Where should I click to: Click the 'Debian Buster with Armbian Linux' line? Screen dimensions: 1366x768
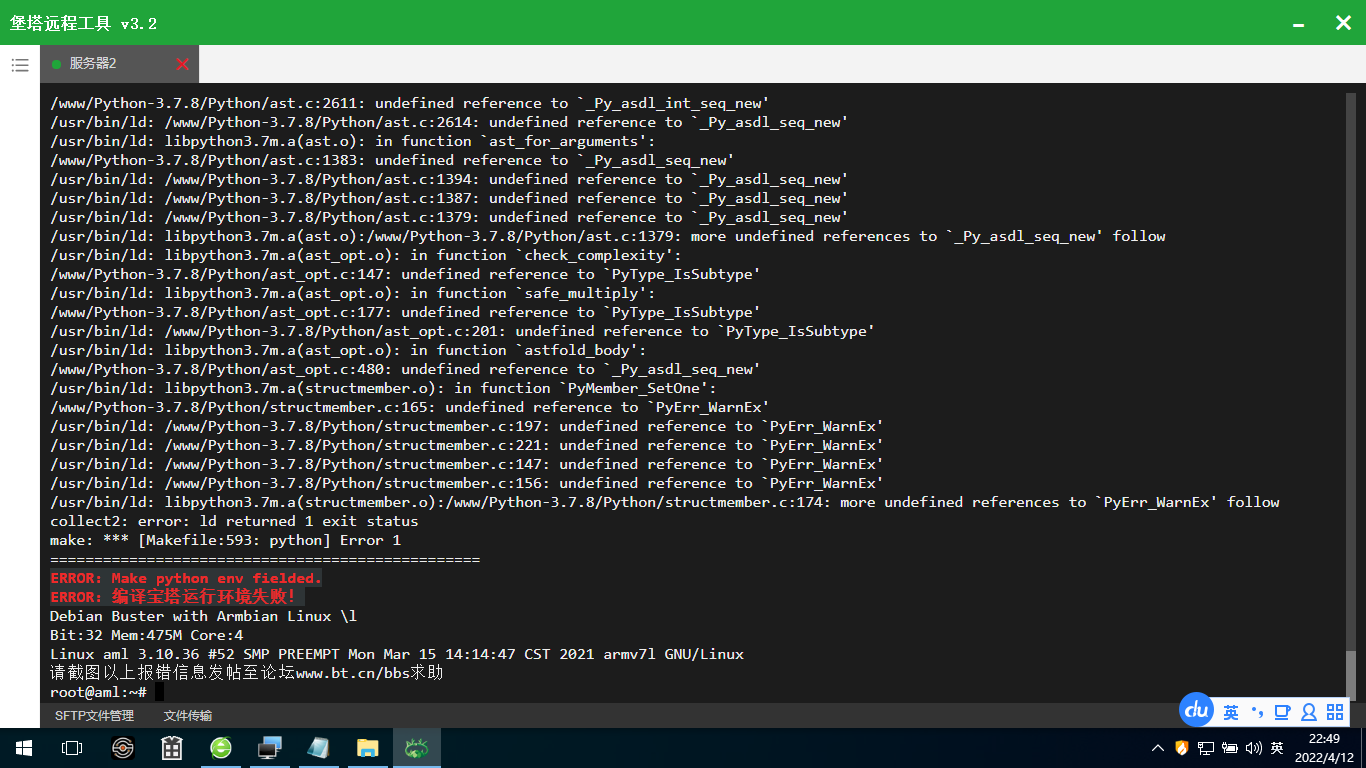pyautogui.click(x=203, y=616)
